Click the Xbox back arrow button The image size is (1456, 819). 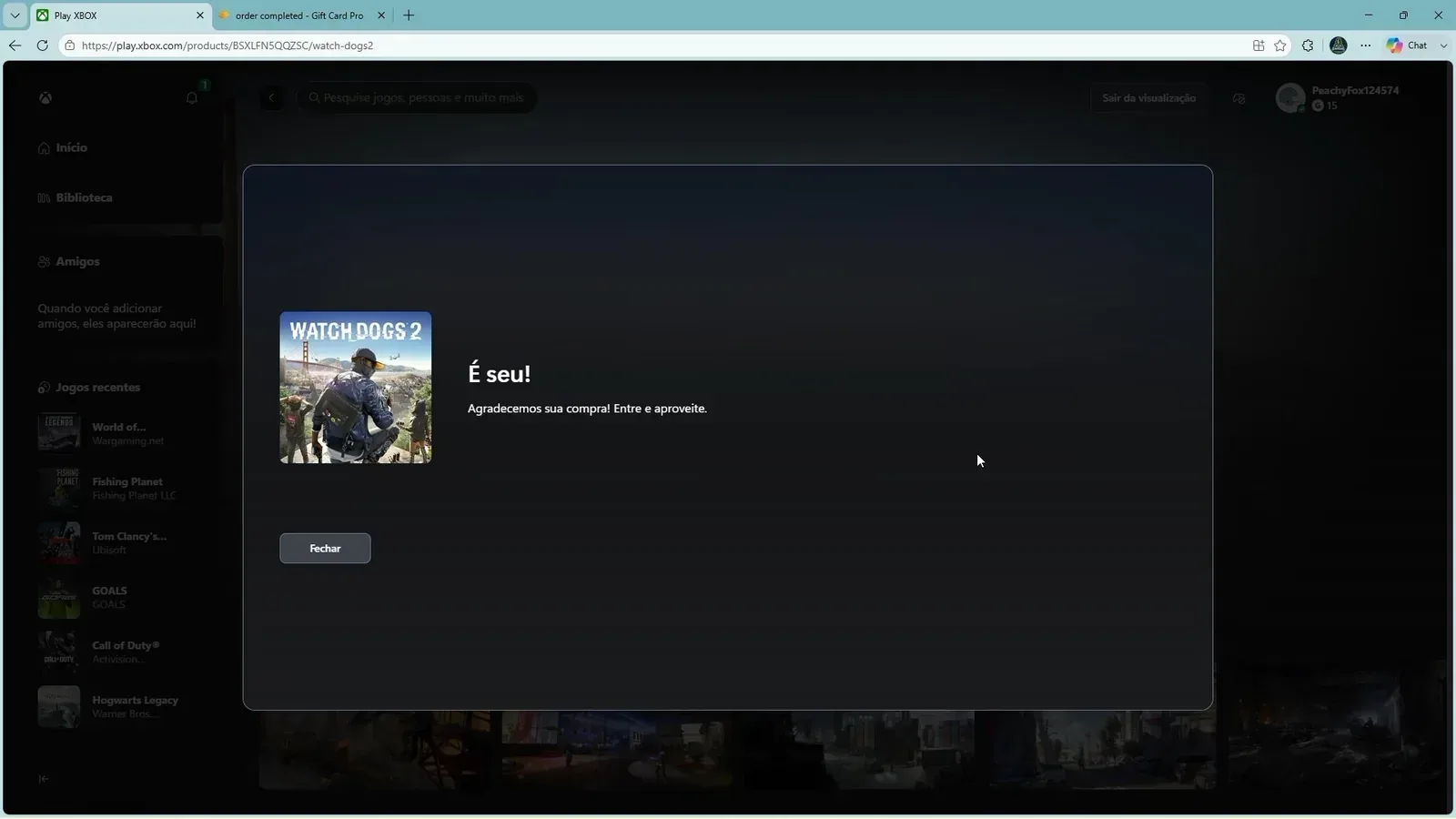coord(271,97)
